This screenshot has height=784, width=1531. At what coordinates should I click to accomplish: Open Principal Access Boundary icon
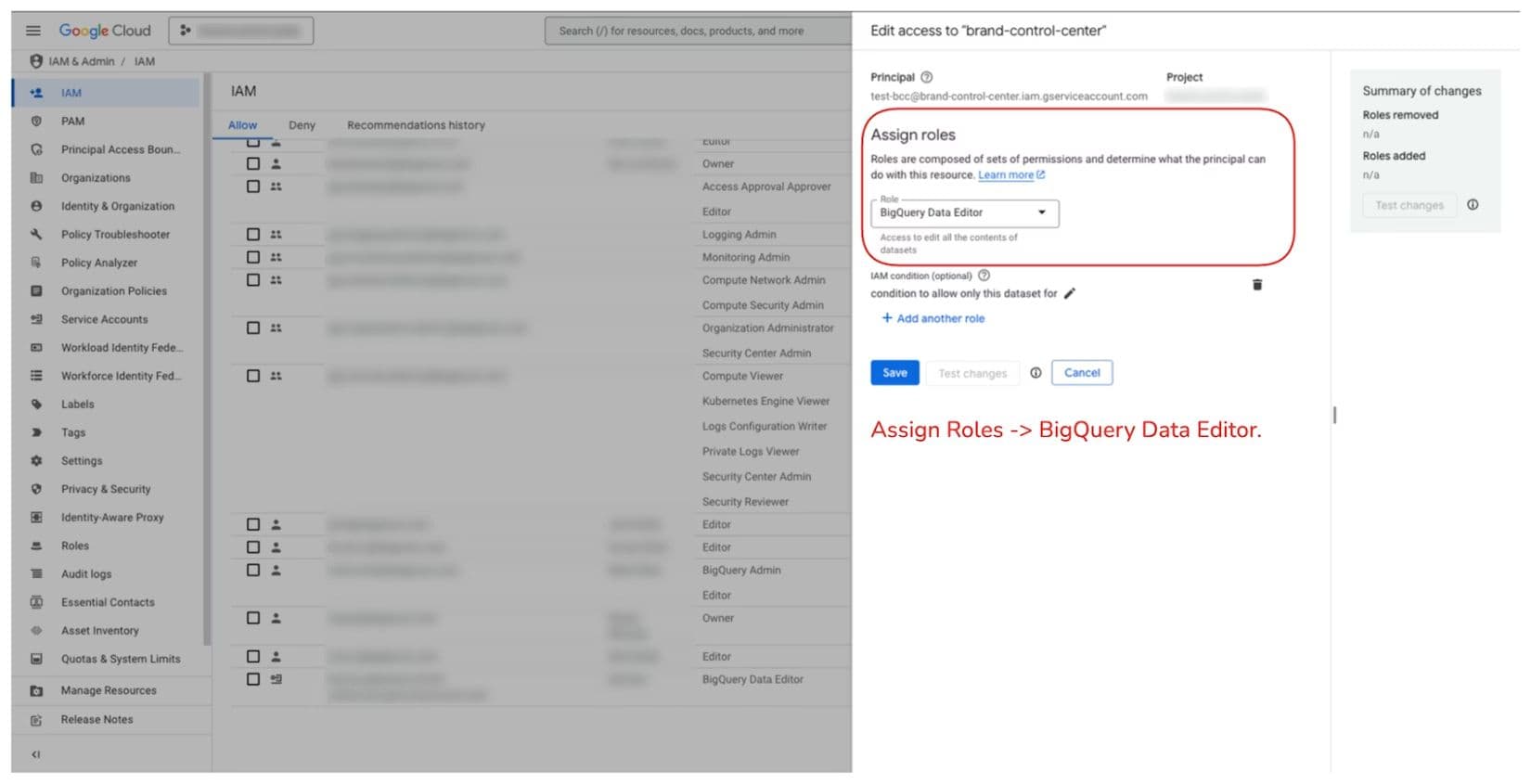coord(36,149)
